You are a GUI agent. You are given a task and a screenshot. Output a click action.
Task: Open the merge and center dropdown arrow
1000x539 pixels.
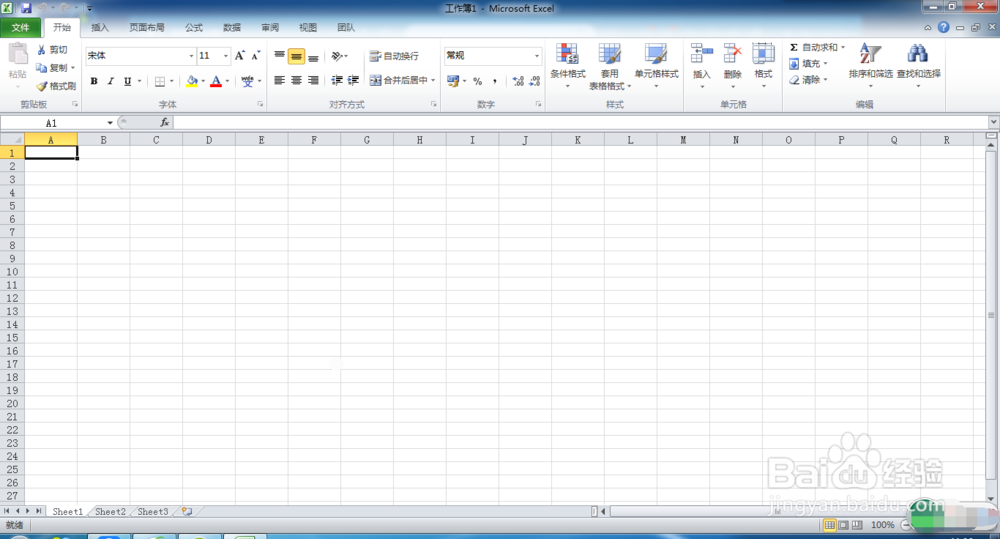click(433, 80)
